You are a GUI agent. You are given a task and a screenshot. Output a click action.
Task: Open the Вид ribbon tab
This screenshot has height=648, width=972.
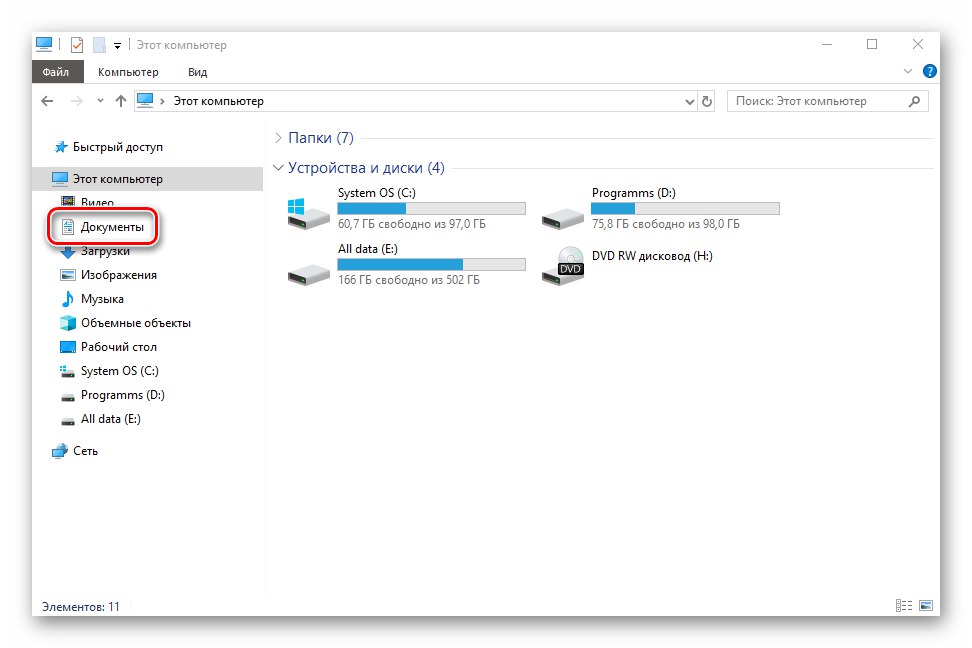pyautogui.click(x=196, y=71)
